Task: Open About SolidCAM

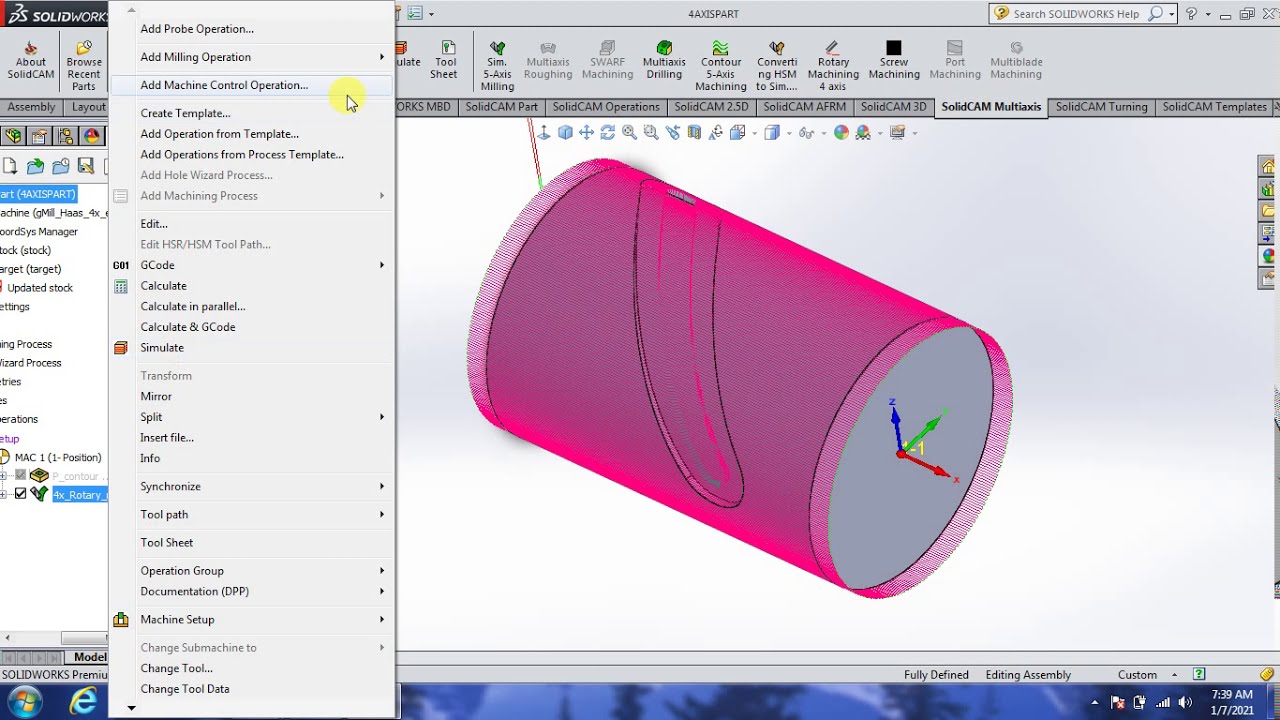Action: 30,61
